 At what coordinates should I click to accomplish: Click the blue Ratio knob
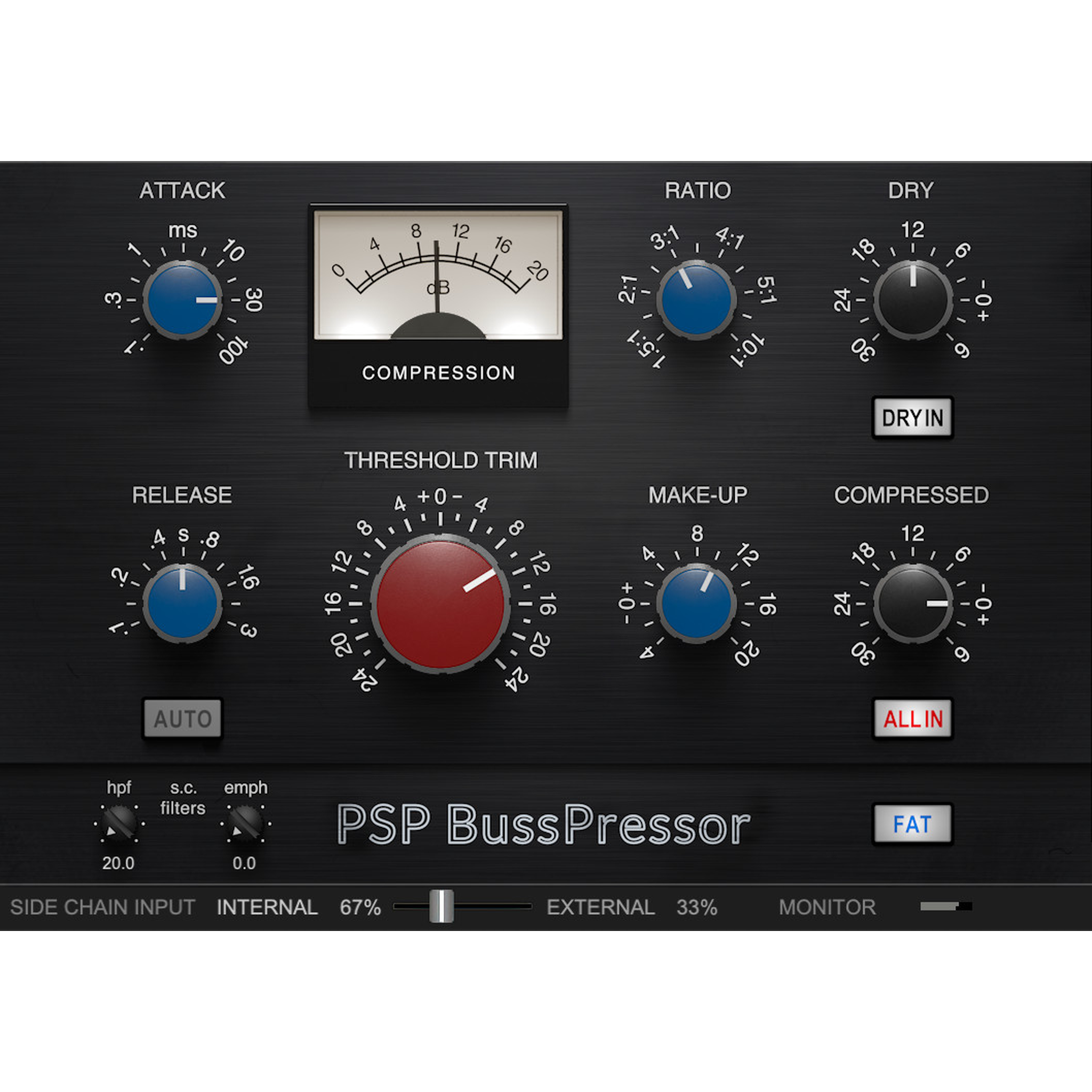696,300
